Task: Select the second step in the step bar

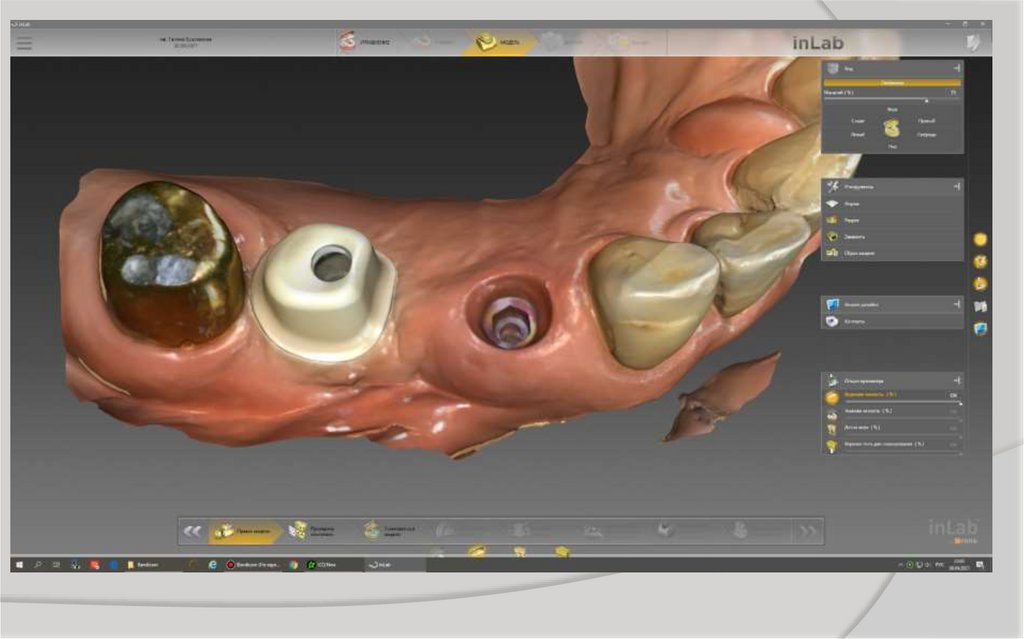Action: click(x=314, y=531)
